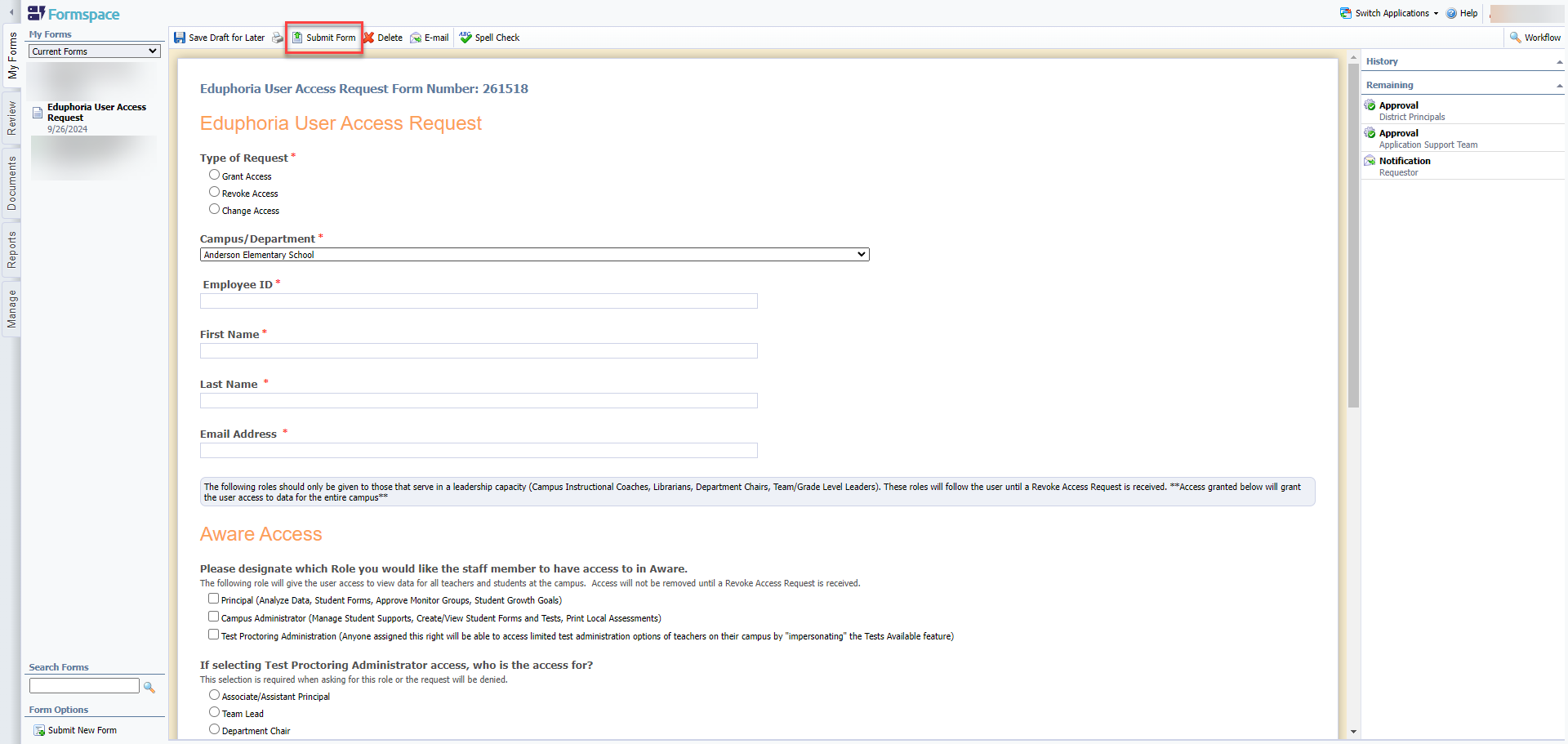Click the printer icon in toolbar
Image resolution: width=1568 pixels, height=744 pixels.
[278, 38]
